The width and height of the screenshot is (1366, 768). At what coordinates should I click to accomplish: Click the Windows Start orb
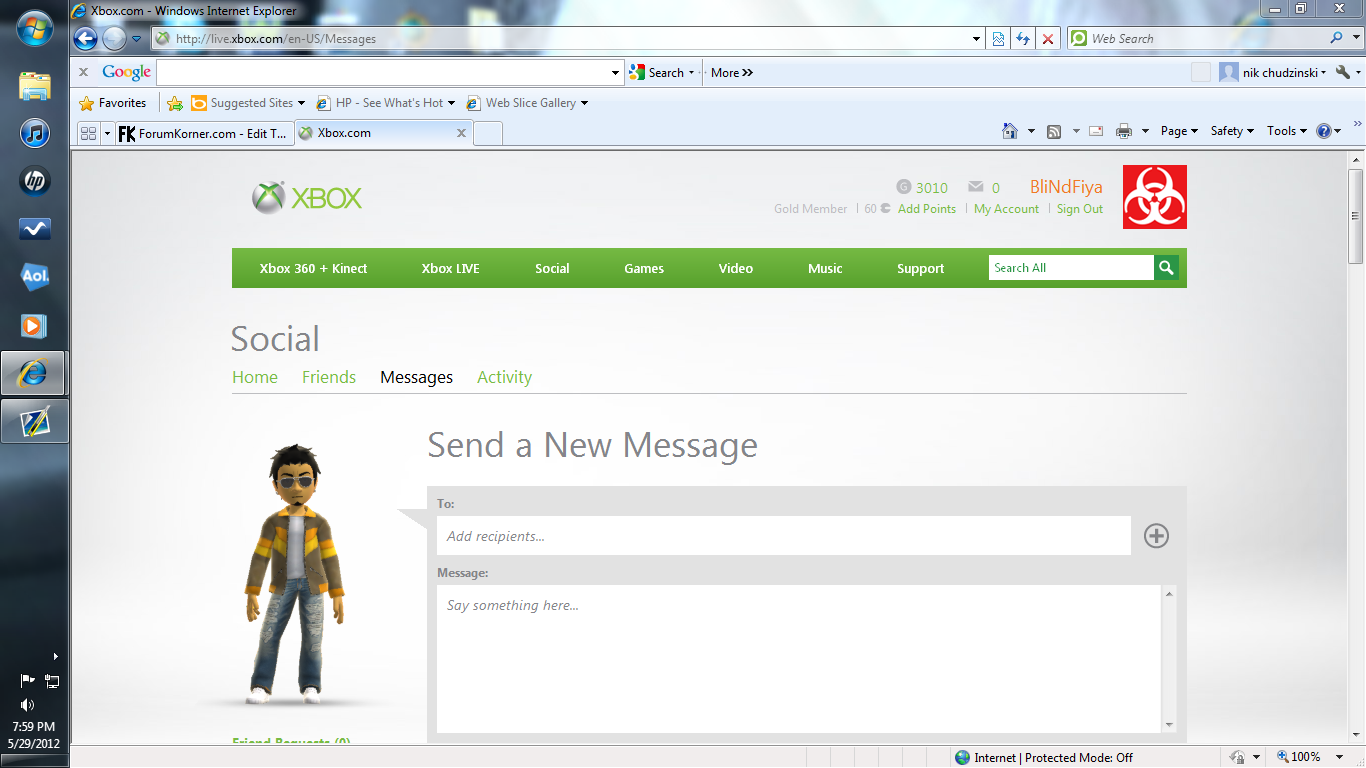click(35, 27)
